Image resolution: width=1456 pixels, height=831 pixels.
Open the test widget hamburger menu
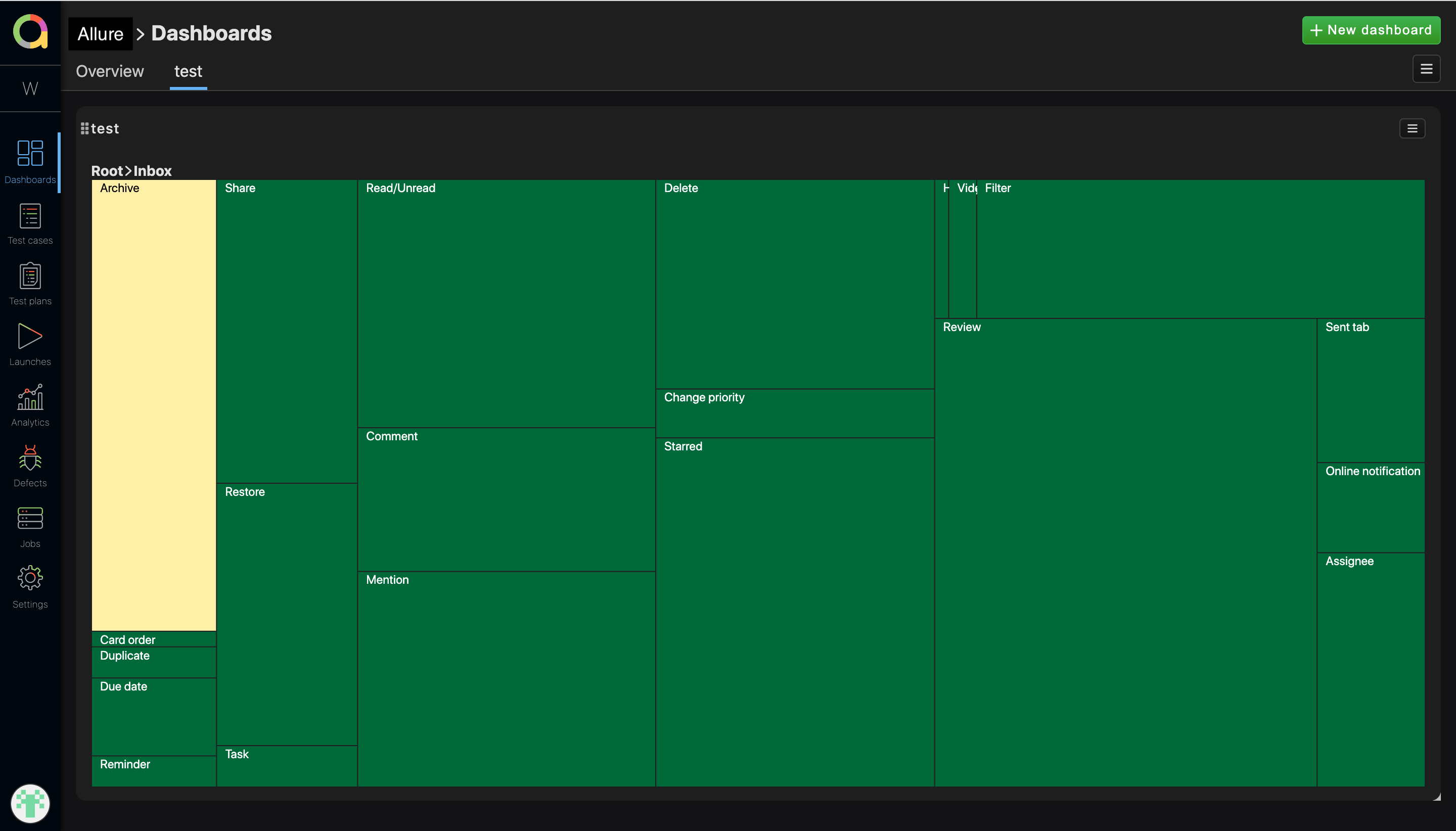[1412, 128]
